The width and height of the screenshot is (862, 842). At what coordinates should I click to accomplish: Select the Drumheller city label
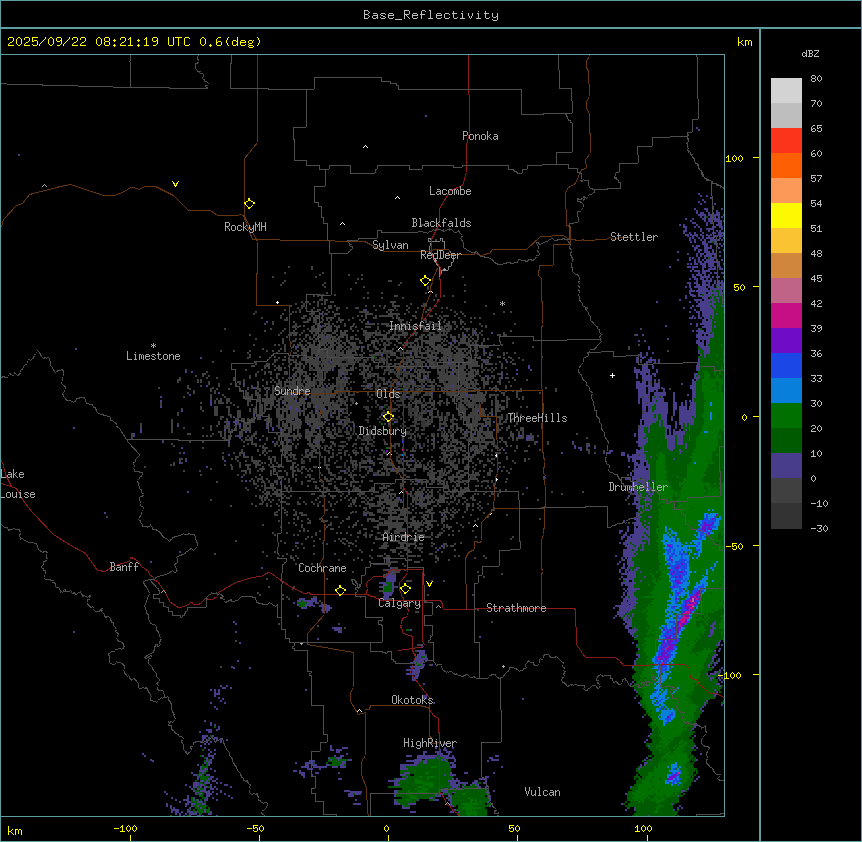click(x=637, y=487)
